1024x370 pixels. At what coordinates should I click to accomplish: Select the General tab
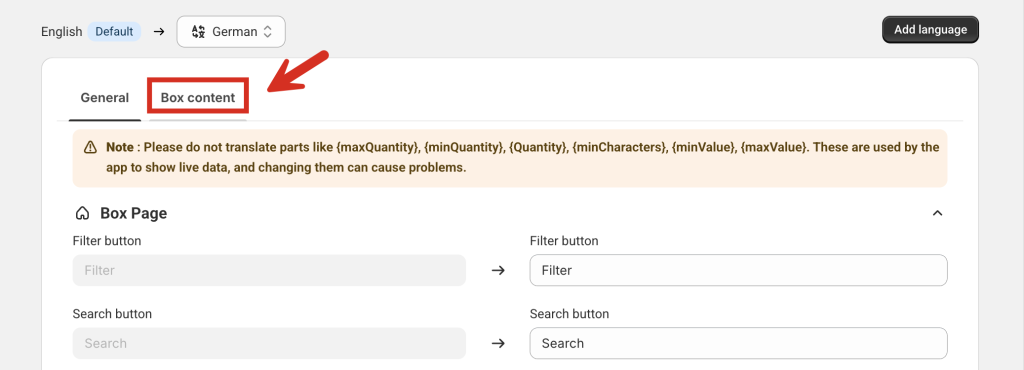(104, 98)
